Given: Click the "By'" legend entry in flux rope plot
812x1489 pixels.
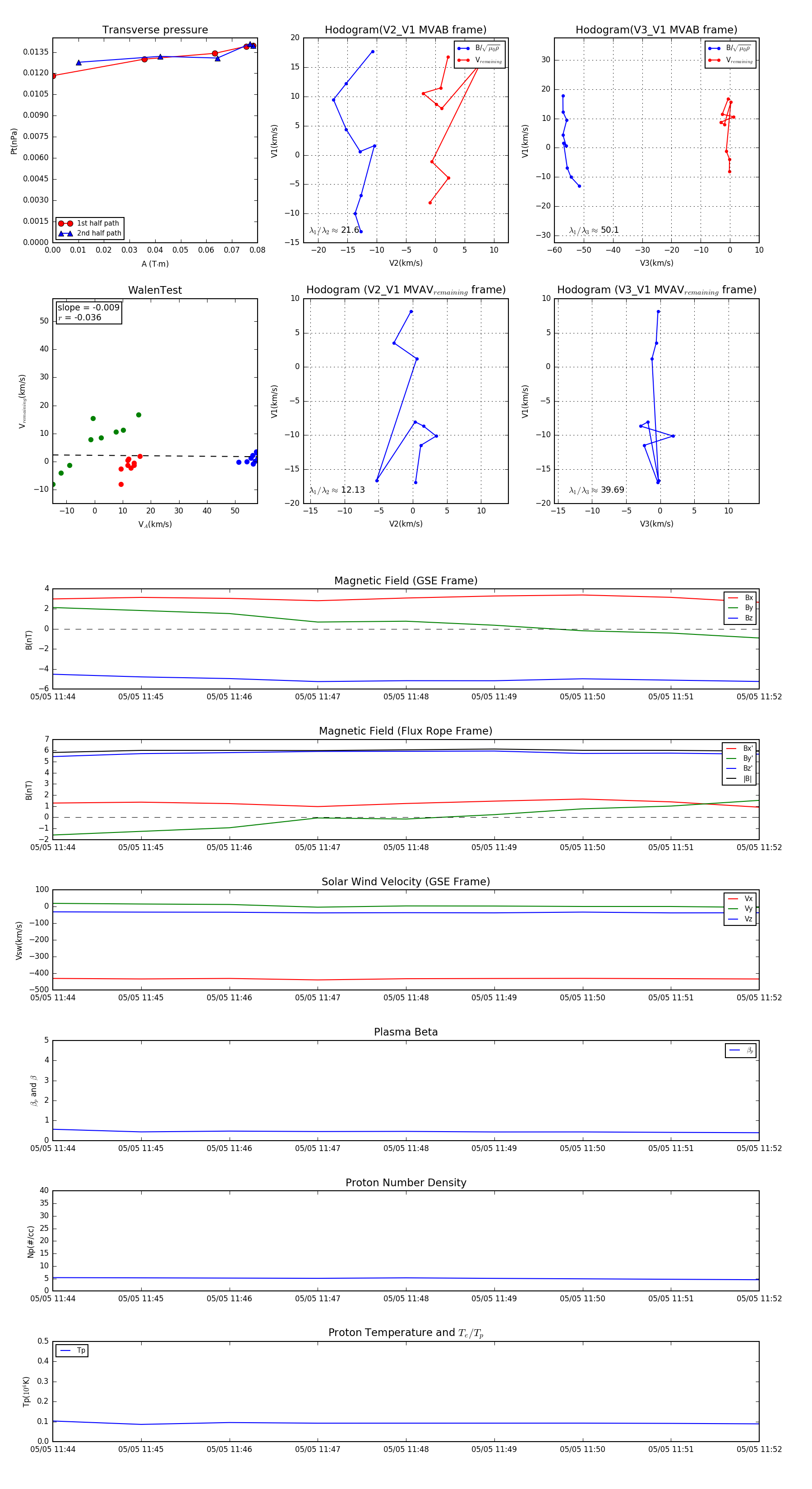Looking at the screenshot, I should (739, 758).
